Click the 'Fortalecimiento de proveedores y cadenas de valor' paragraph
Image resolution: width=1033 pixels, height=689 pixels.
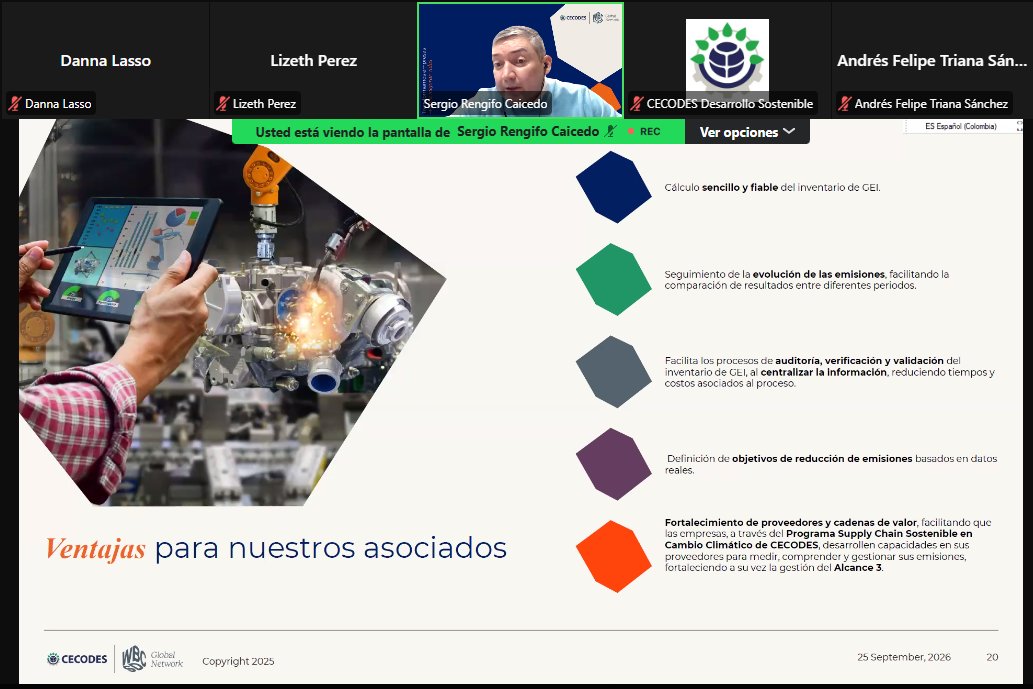point(828,545)
